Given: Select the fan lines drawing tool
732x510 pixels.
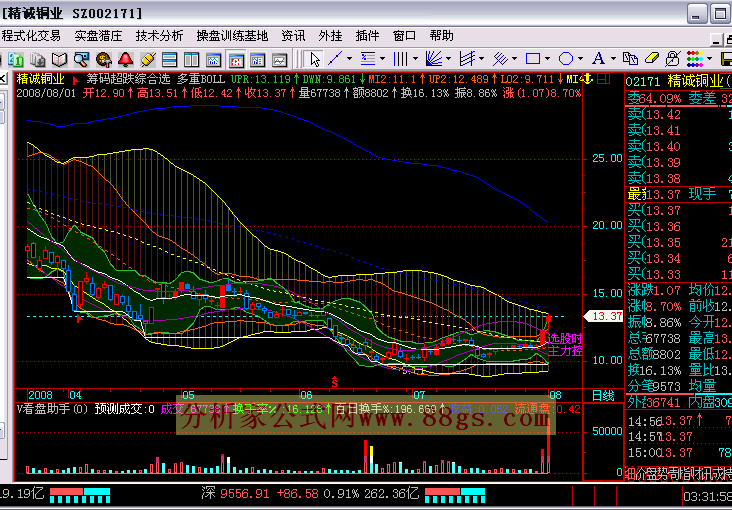Looking at the screenshot, I should coord(434,59).
